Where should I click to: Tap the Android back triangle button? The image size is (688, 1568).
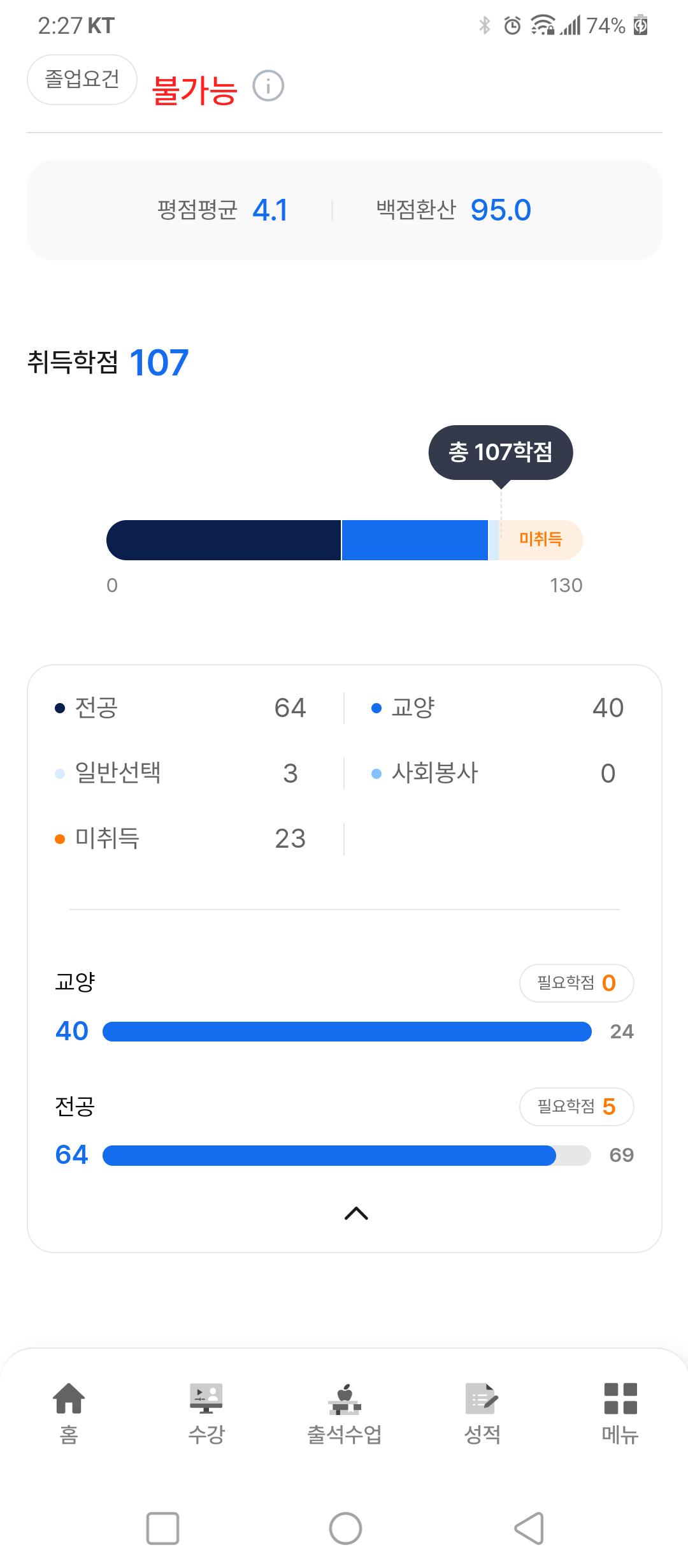coord(529,1528)
